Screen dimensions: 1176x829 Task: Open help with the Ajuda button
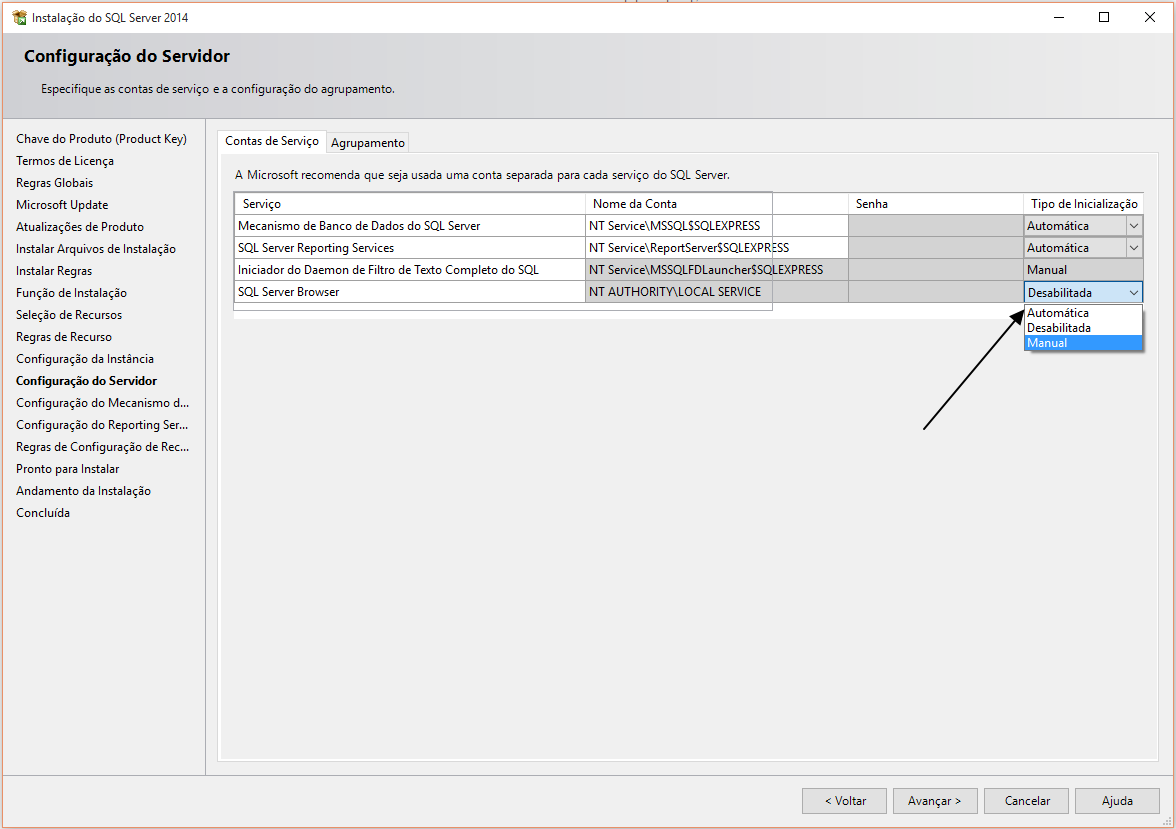pos(1118,800)
